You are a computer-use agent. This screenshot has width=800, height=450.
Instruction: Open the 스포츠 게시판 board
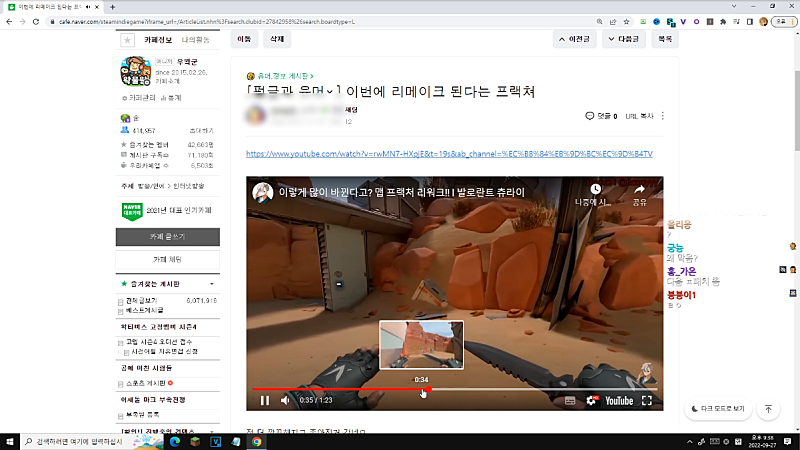click(x=145, y=383)
